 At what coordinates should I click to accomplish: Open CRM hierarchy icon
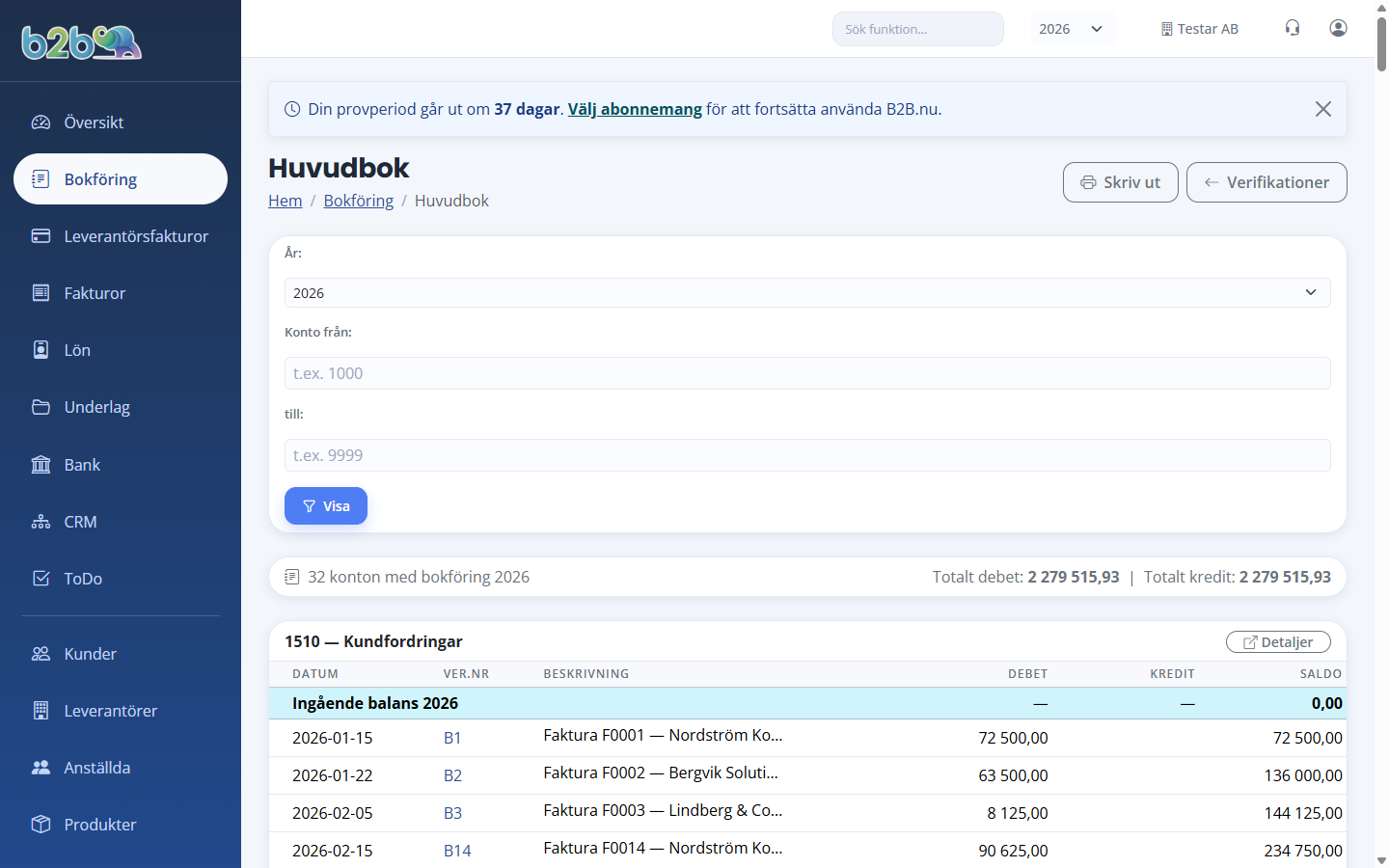[x=41, y=522]
